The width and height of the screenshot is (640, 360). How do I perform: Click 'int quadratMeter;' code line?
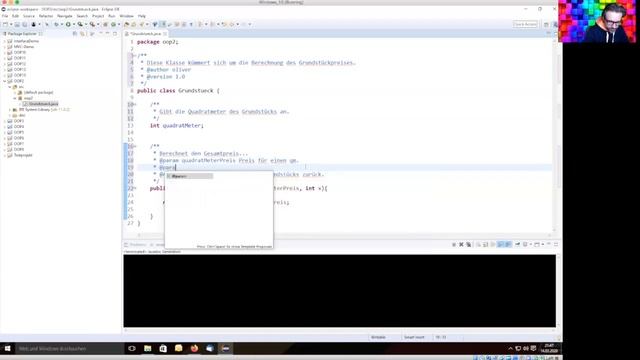pyautogui.click(x=177, y=125)
